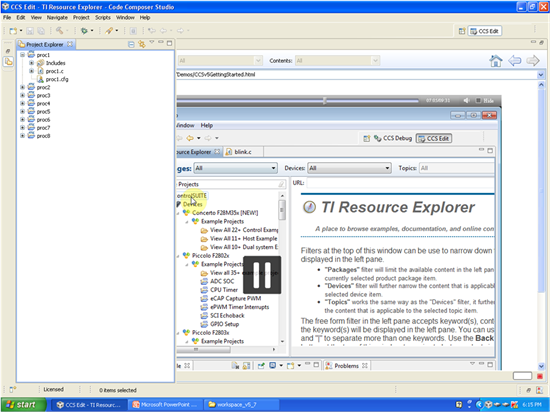Click the scrollbar down arrow of Resource Explorer
The width and height of the screenshot is (550, 412).
[541, 366]
